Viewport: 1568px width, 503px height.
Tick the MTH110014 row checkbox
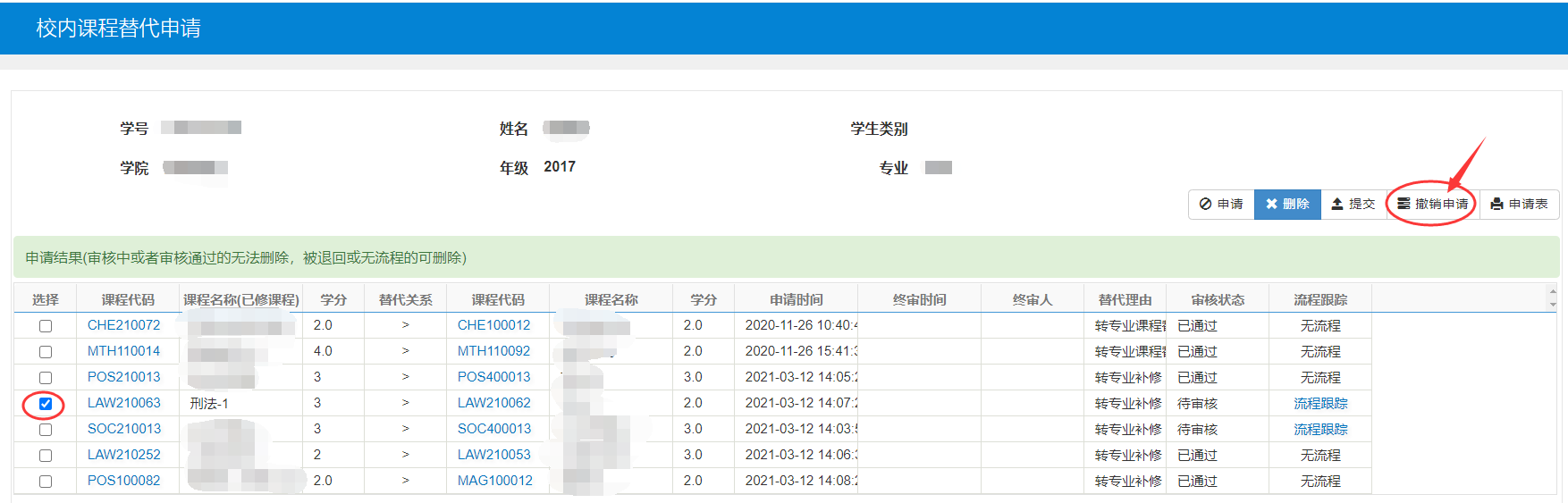[x=46, y=352]
